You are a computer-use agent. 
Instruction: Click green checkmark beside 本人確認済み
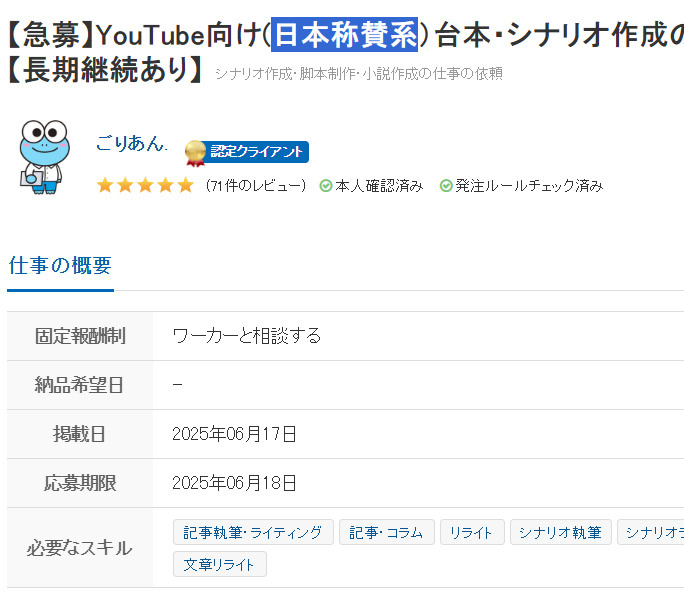(x=325, y=186)
